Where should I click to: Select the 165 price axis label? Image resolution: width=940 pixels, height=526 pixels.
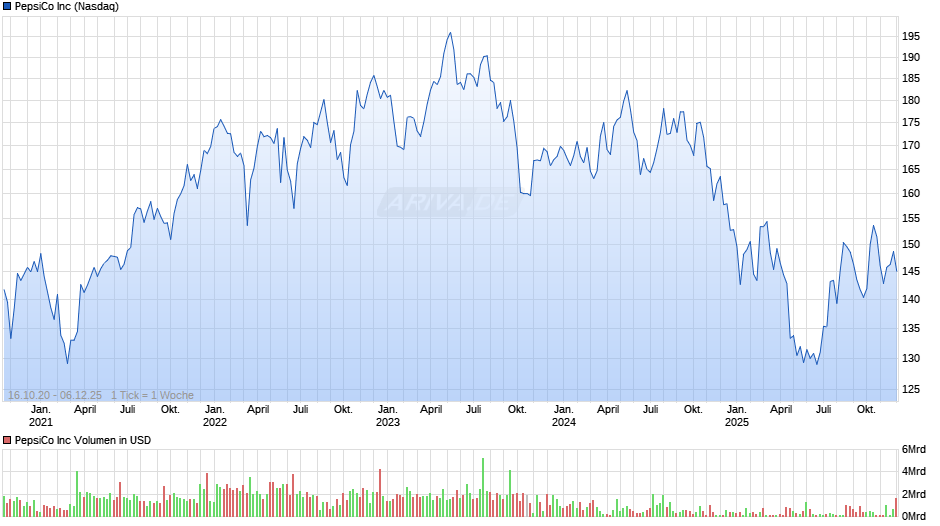pos(911,170)
